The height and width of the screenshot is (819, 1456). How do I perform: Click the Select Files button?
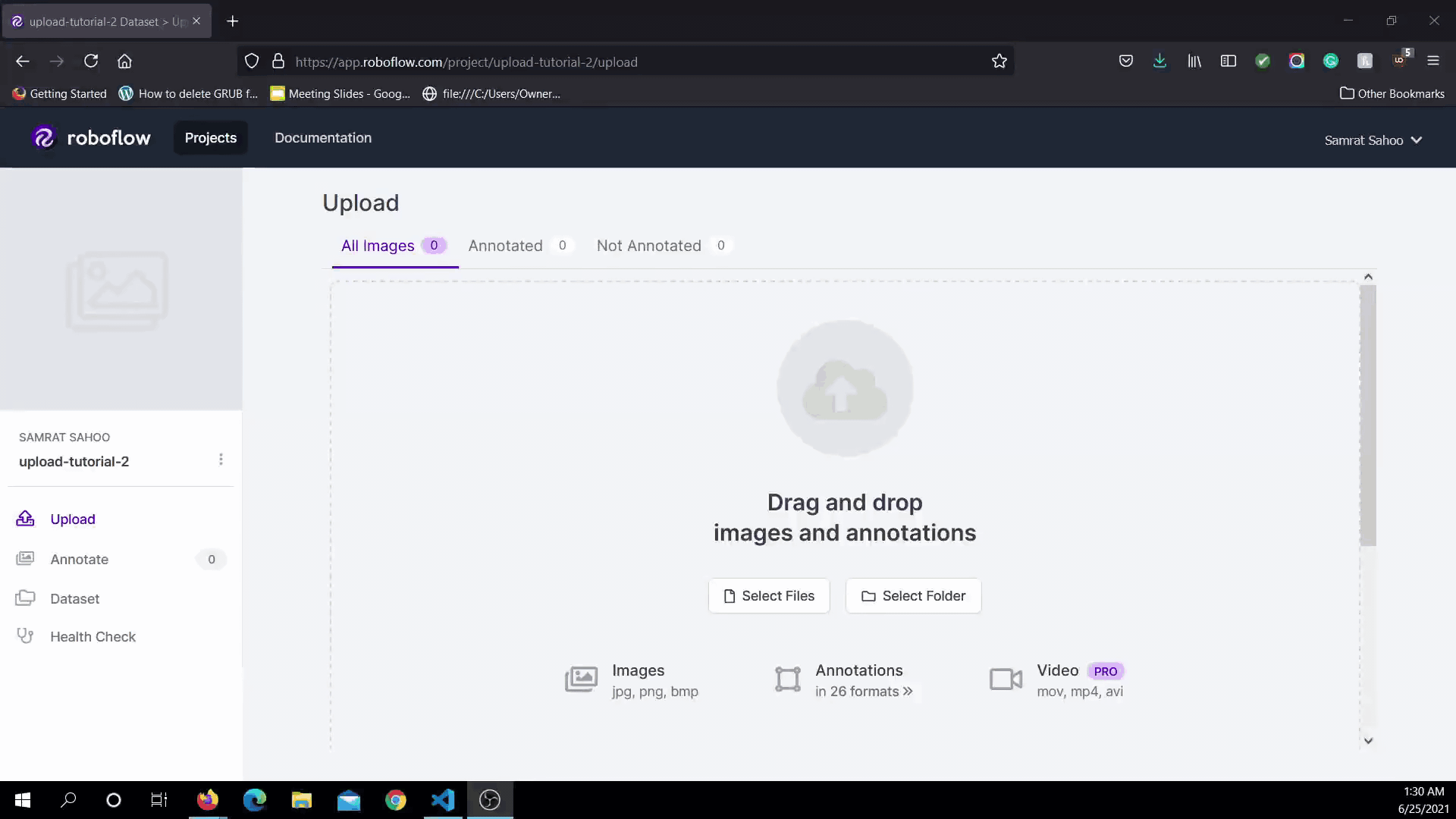(769, 596)
